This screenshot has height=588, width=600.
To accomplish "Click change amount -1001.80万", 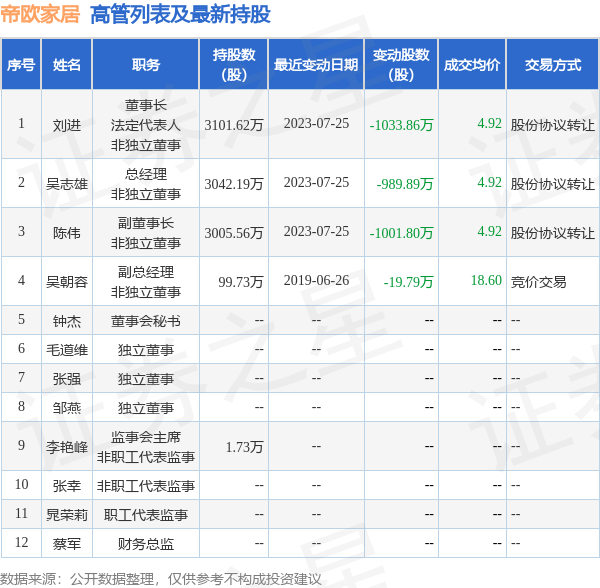I will [x=401, y=233].
